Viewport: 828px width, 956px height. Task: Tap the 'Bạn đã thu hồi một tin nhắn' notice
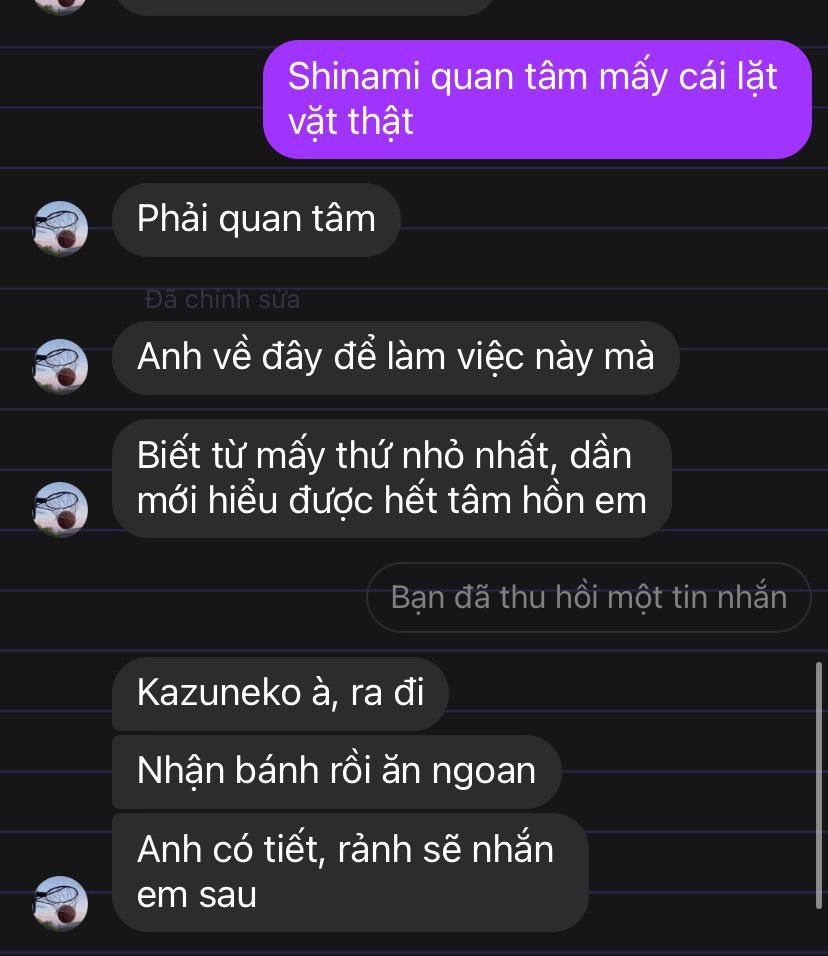pyautogui.click(x=588, y=598)
